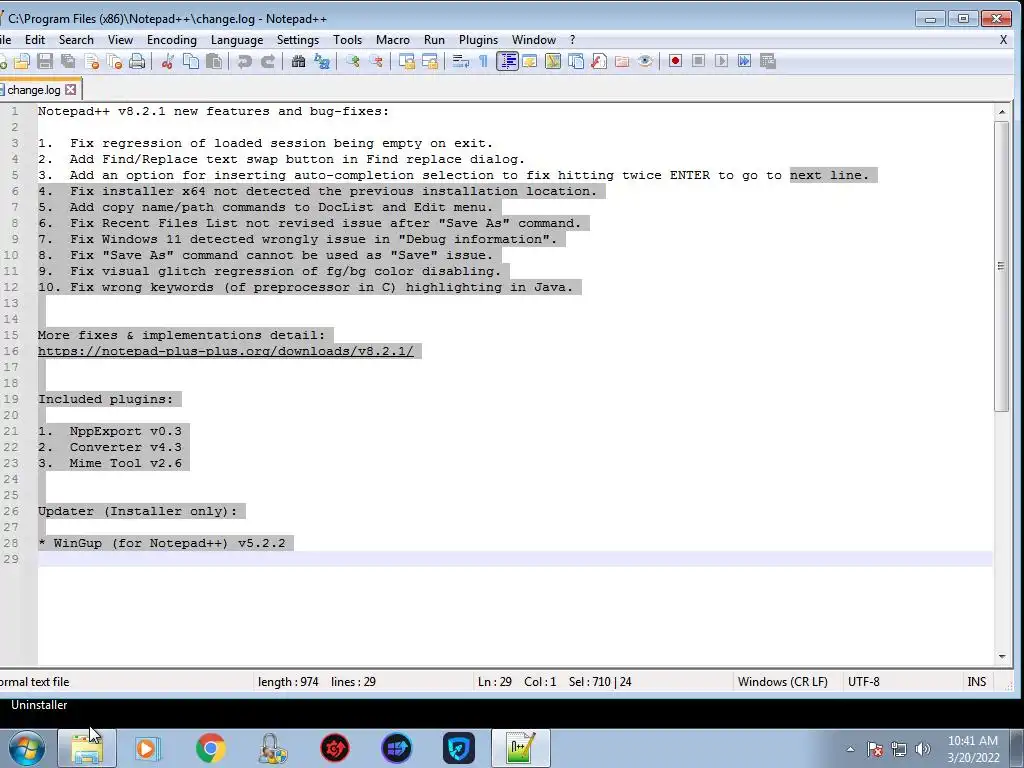Image resolution: width=1024 pixels, height=768 pixels.
Task: Click the text 'WinGup (for Notepad++) v5.2.2'
Action: point(169,543)
